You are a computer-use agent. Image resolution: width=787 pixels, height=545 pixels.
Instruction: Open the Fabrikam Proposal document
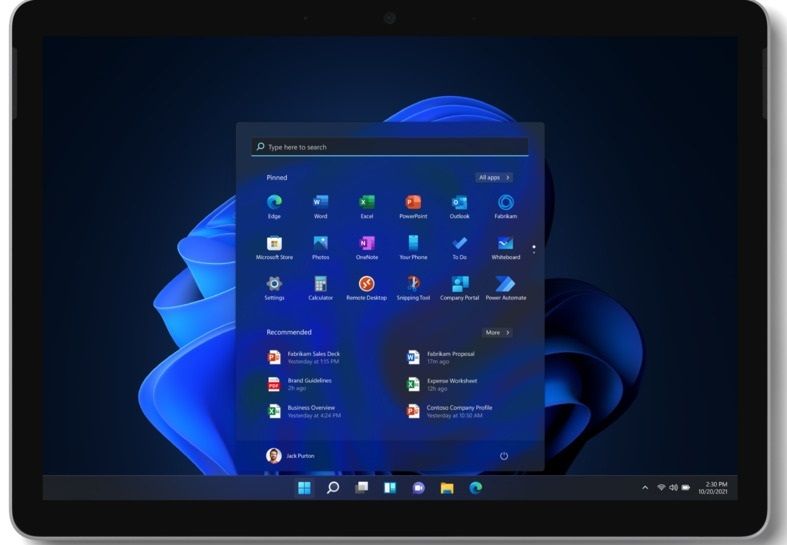(440, 357)
